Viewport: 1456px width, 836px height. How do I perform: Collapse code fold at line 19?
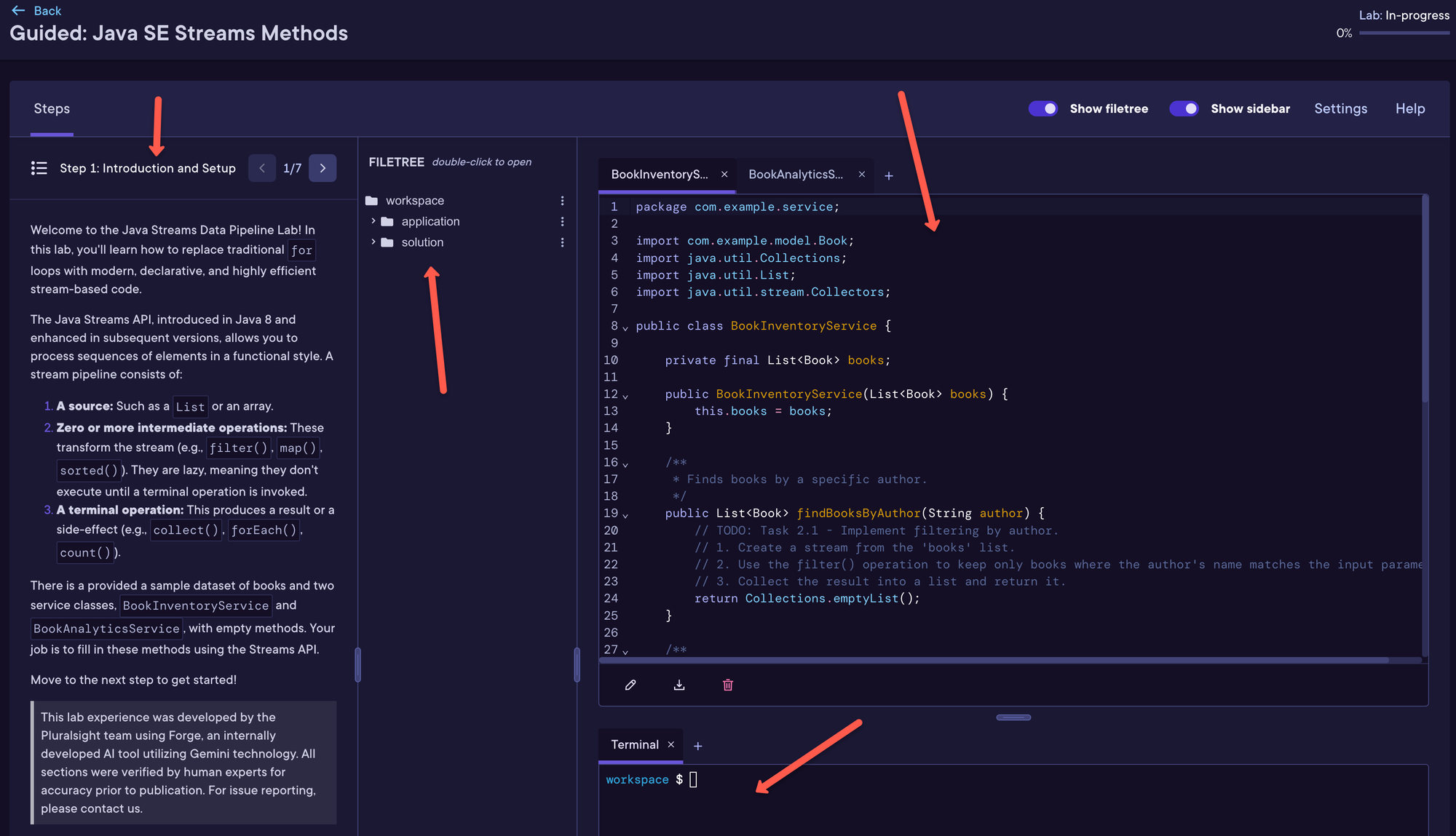point(625,515)
